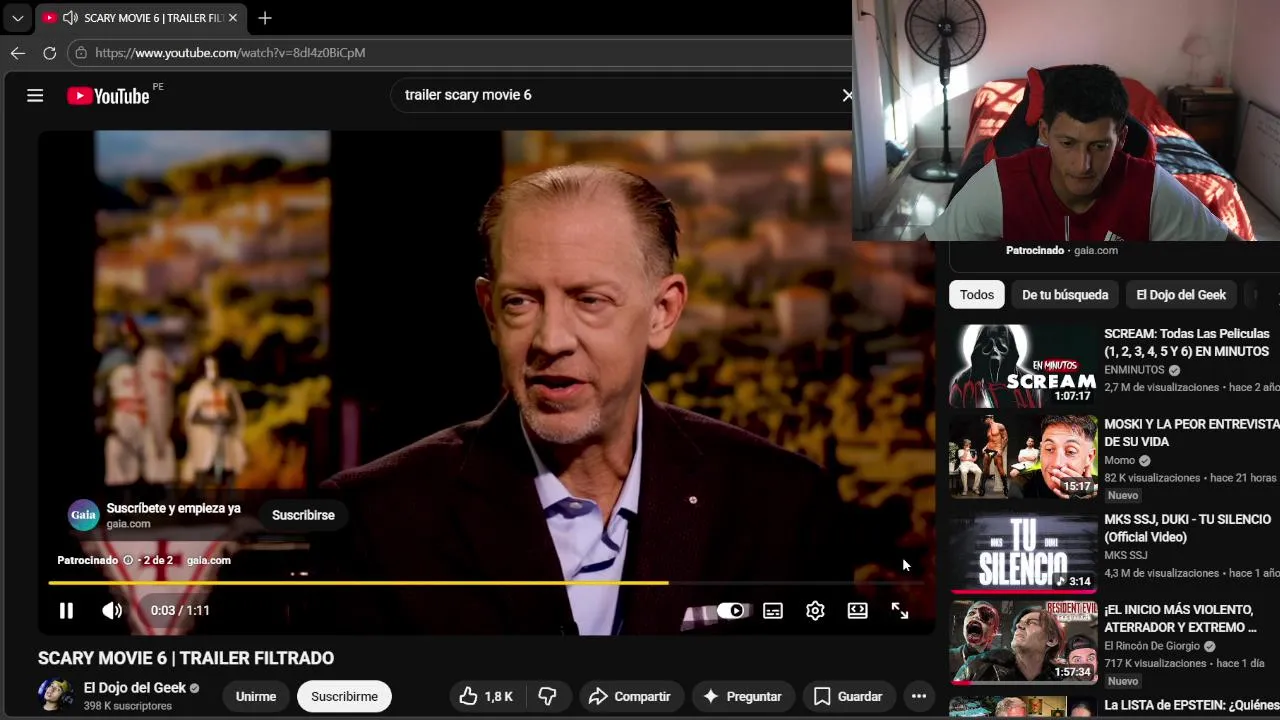1280x720 pixels.
Task: Click the Preguntar ask button
Action: 742,696
